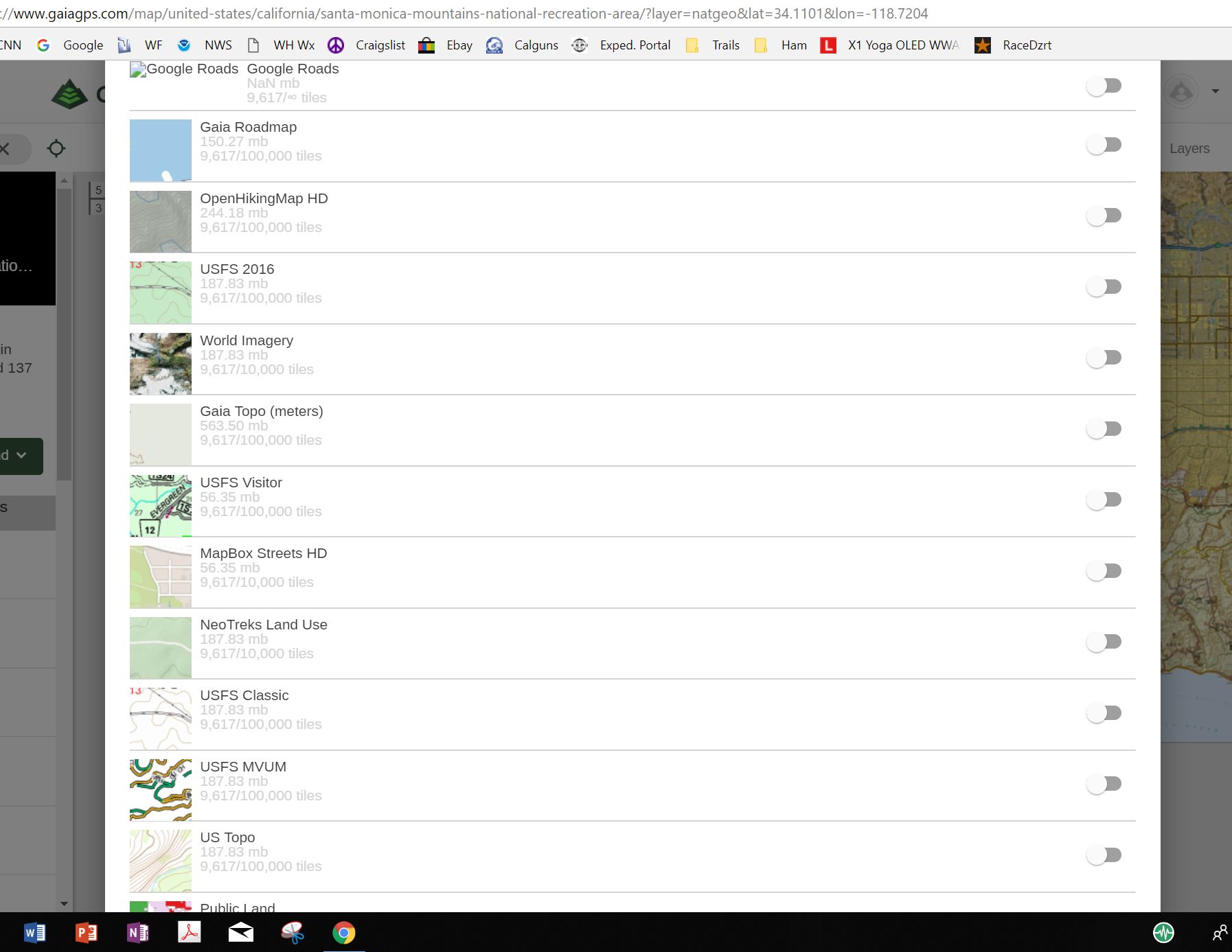Open OneNote from the taskbar
Viewport: 1232px width, 952px height.
coord(137,933)
